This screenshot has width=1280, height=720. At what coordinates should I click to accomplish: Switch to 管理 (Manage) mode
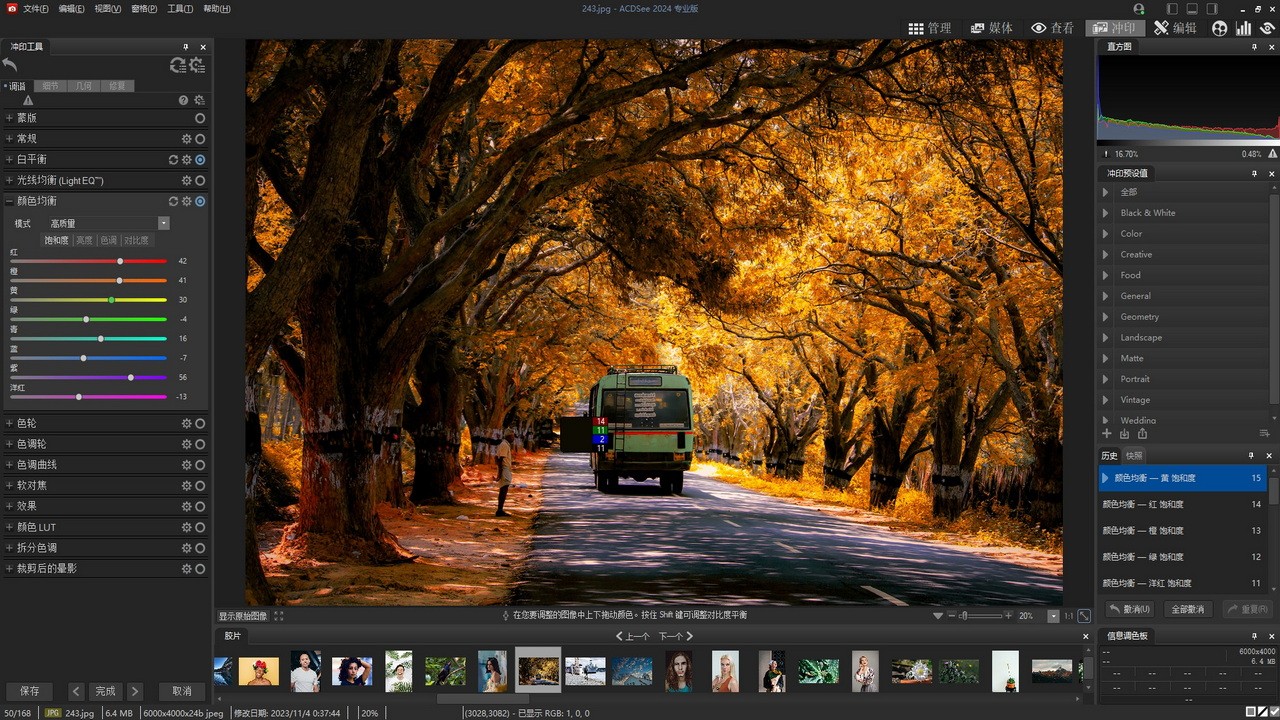point(929,28)
